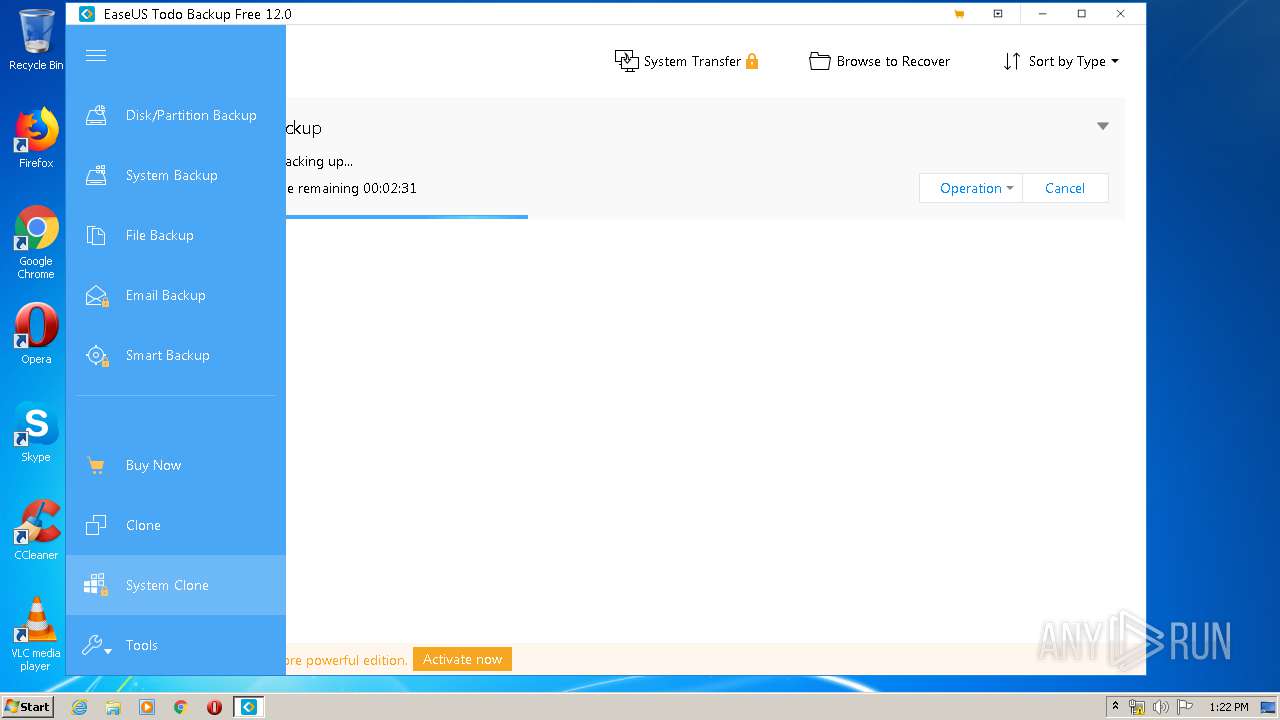Image resolution: width=1280 pixels, height=720 pixels.
Task: Click the volume speaker tray icon
Action: tap(1161, 707)
